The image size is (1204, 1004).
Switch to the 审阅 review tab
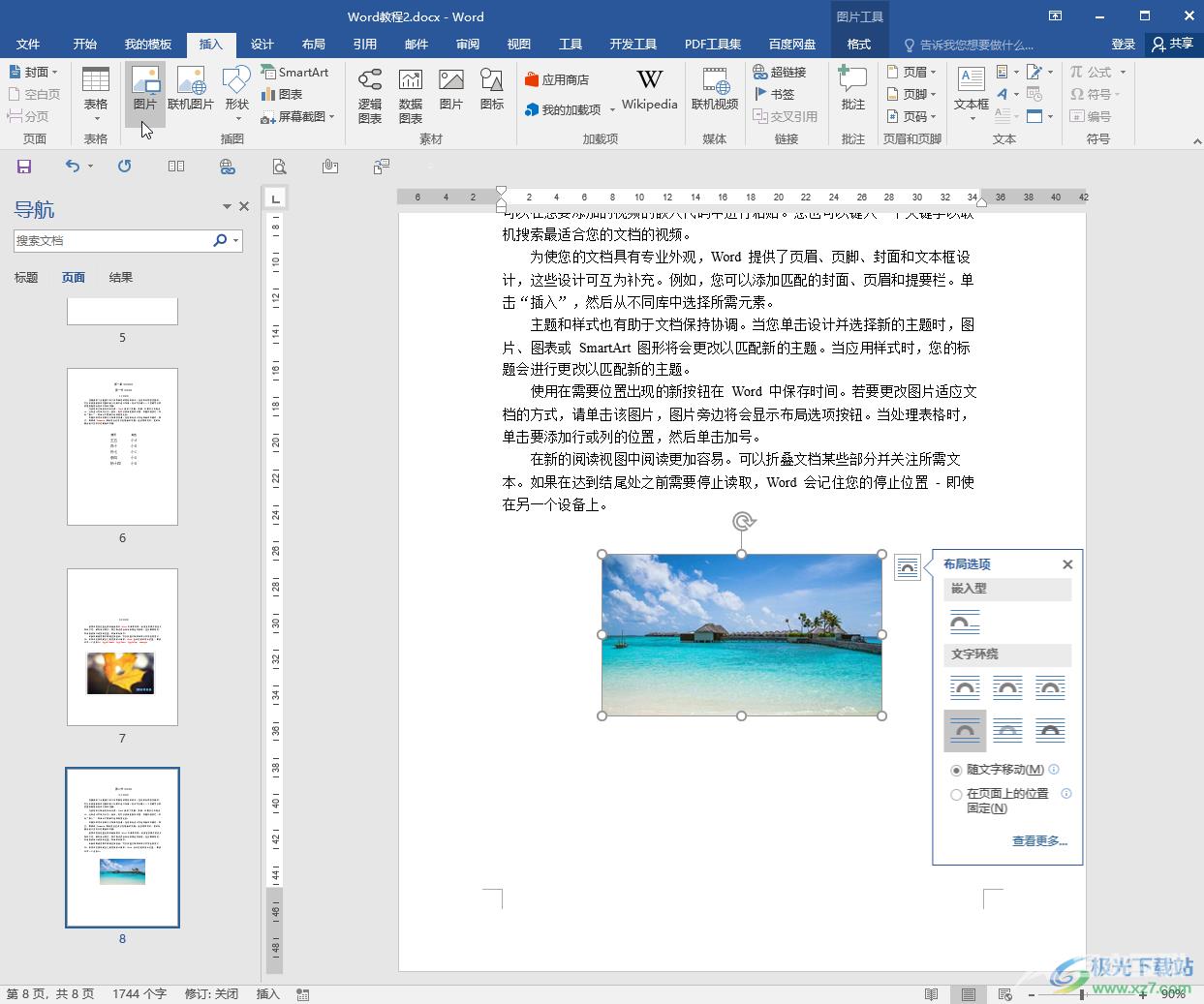tap(468, 45)
